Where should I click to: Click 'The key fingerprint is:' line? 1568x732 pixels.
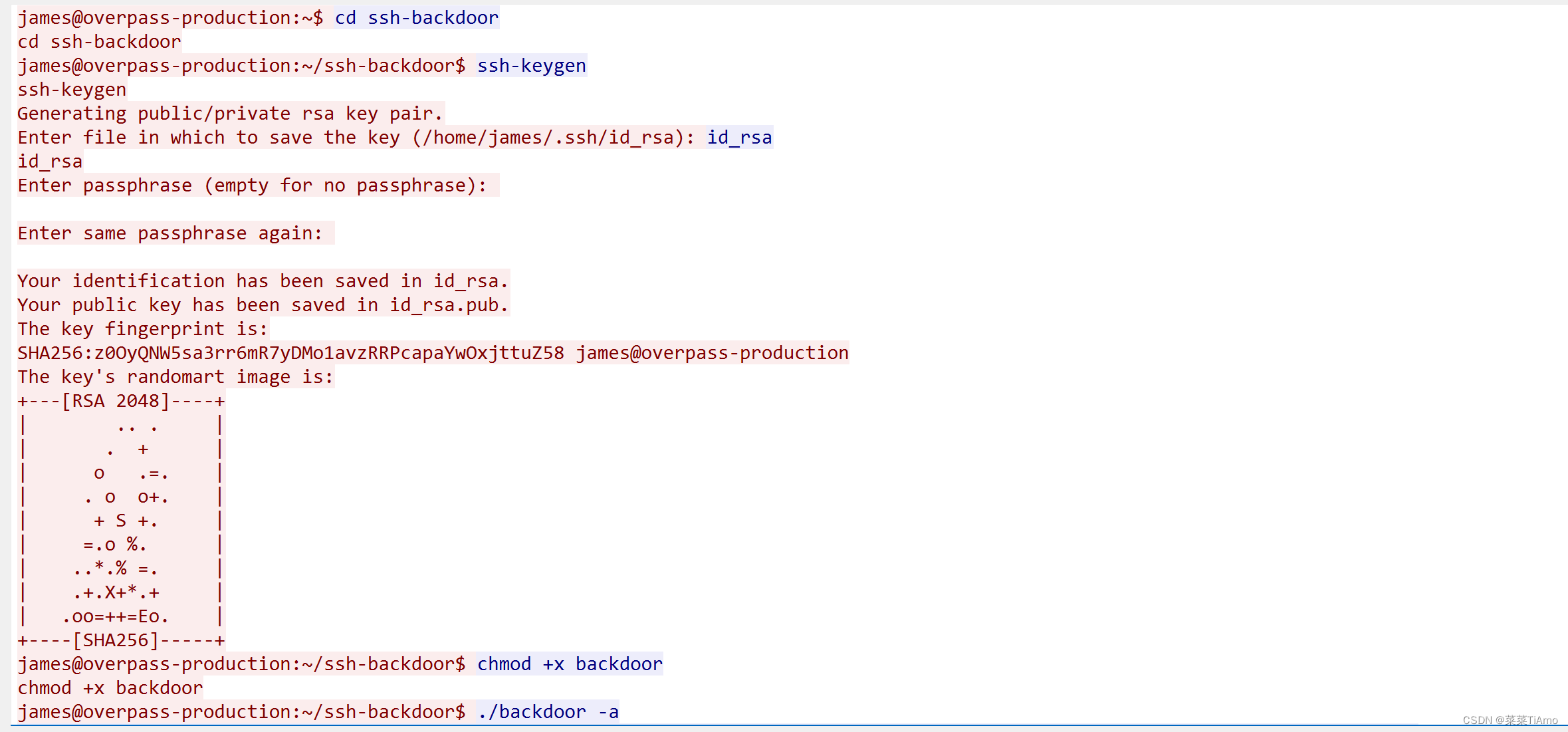142,329
